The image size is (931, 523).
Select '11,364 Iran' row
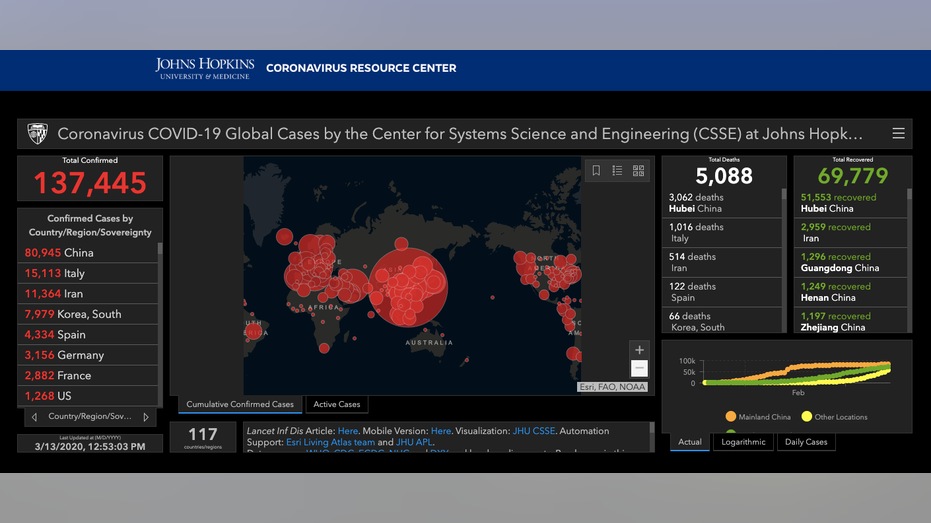coord(88,294)
